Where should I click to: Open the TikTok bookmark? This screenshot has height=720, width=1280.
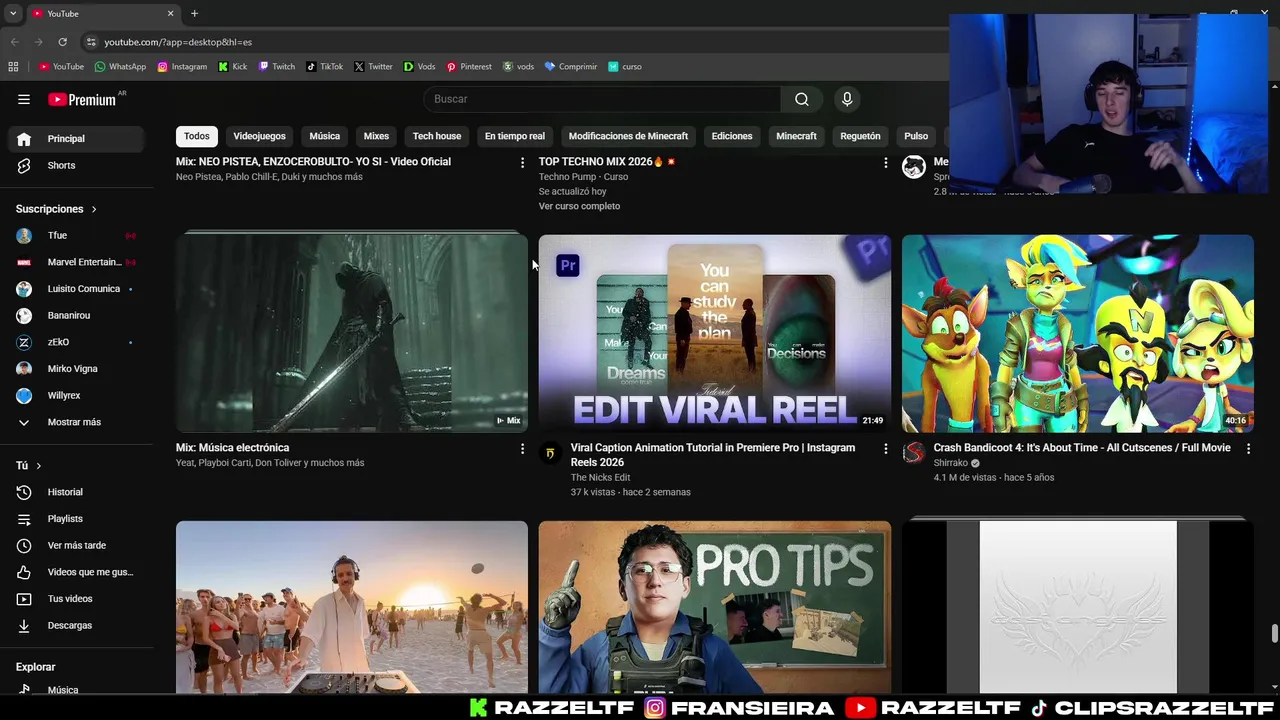(x=325, y=67)
